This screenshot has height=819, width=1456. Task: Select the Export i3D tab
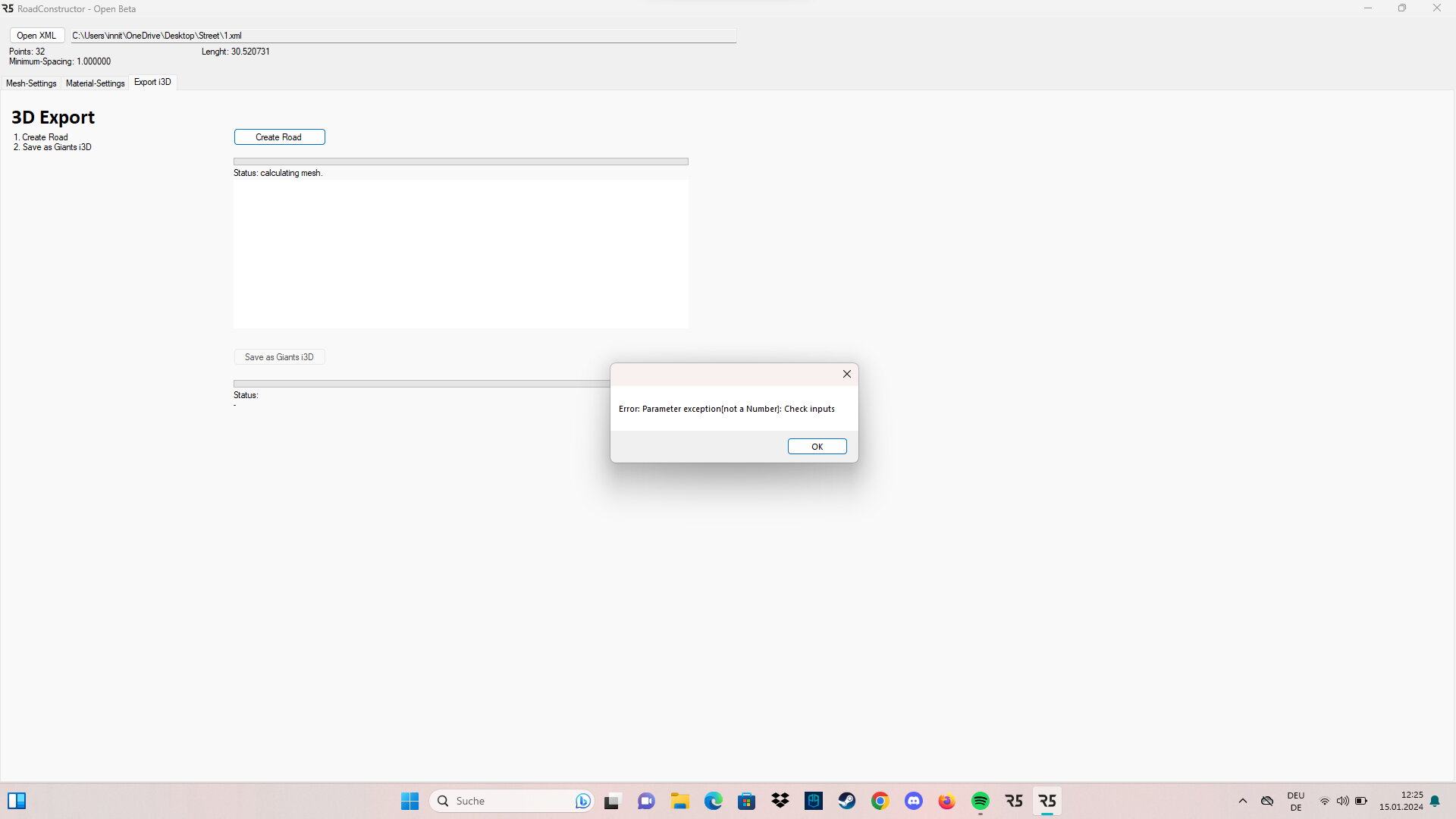point(152,82)
